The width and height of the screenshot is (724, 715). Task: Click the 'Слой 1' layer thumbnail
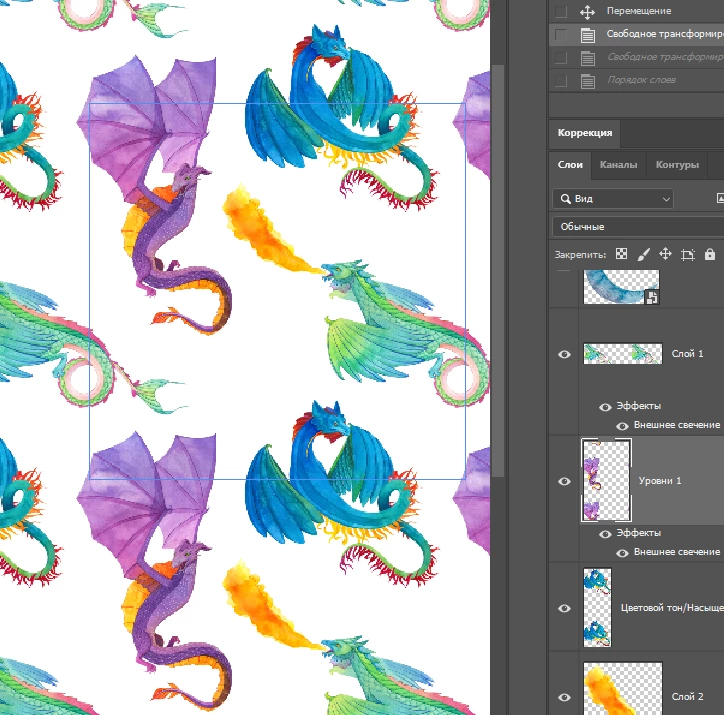[623, 354]
